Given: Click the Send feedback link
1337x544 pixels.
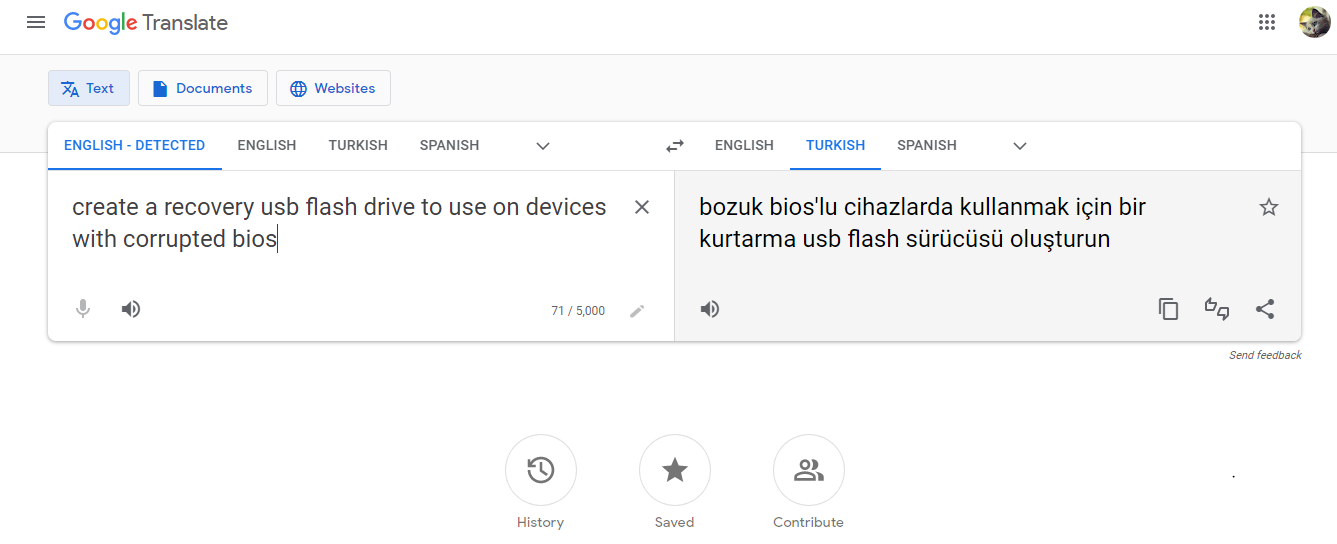Looking at the screenshot, I should (x=1265, y=355).
